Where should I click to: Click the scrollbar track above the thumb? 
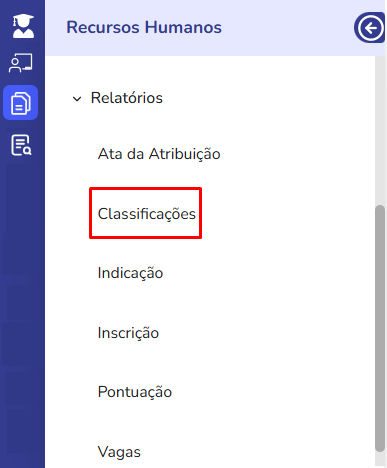pos(380,130)
